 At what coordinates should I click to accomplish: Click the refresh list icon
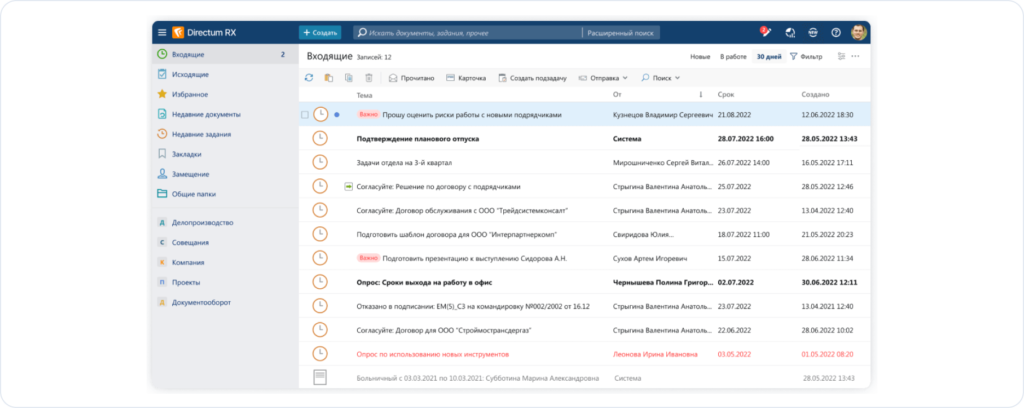pyautogui.click(x=309, y=77)
